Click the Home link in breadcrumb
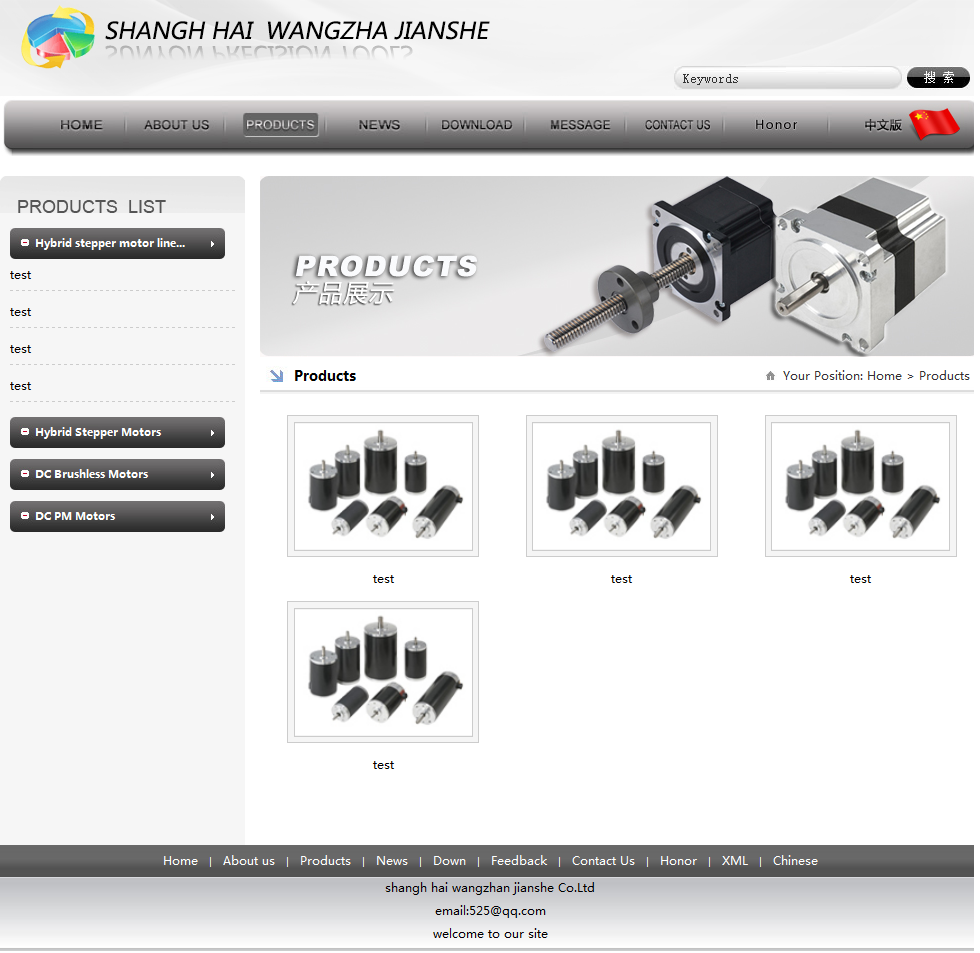 [x=884, y=376]
